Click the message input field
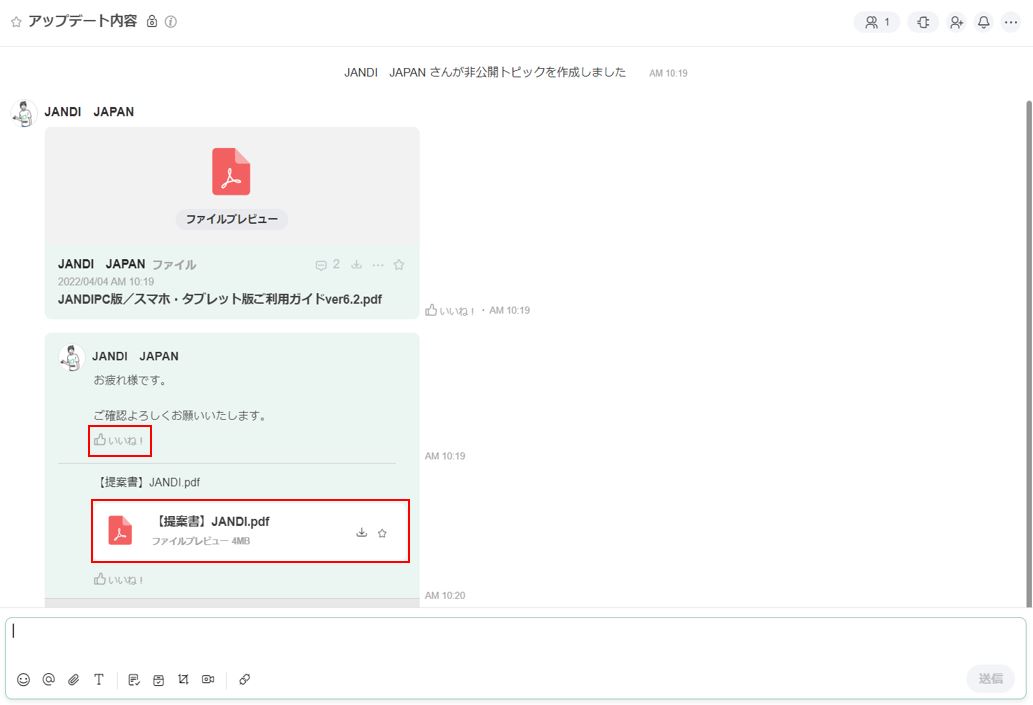The width and height of the screenshot is (1033, 705). coord(516,641)
